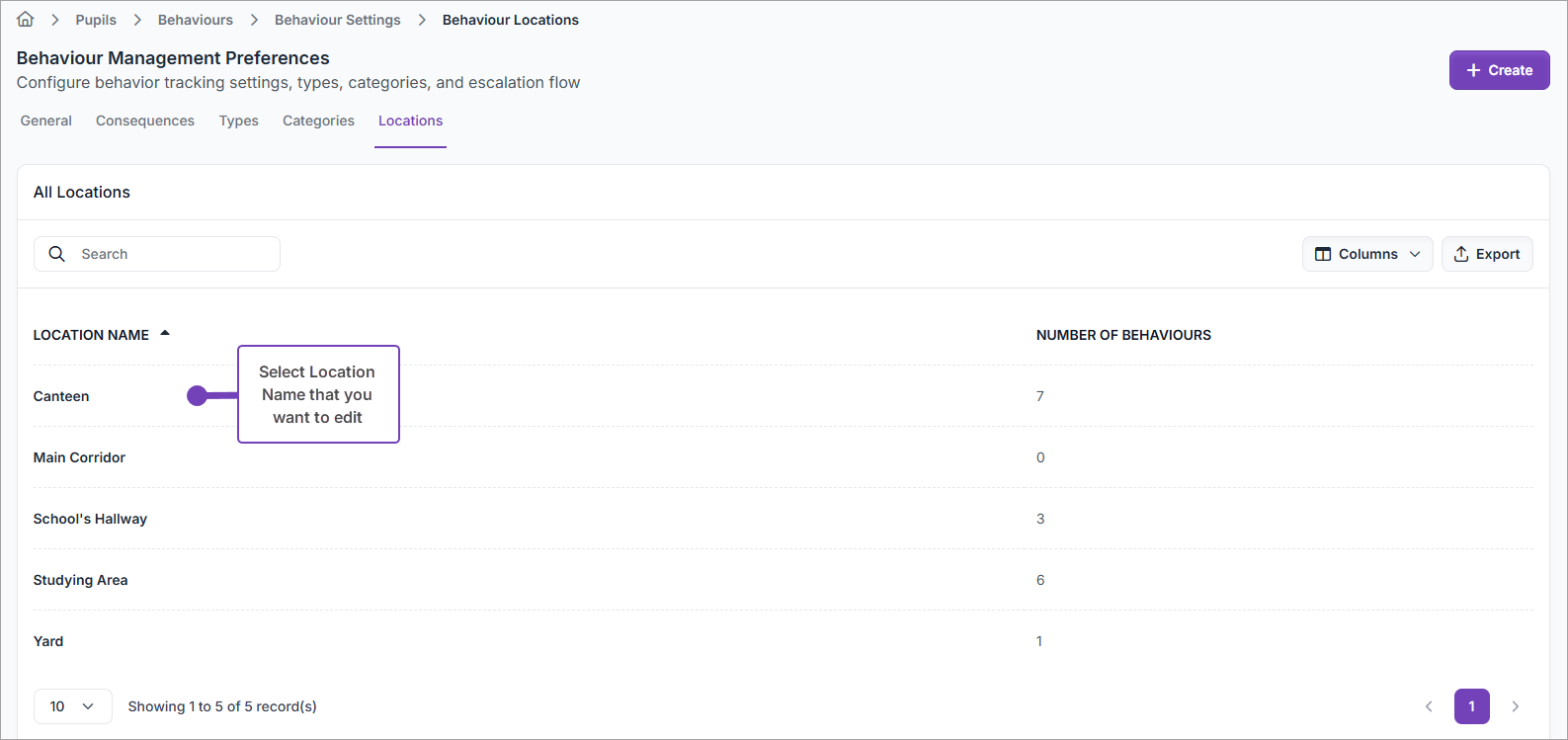Navigate to Behaviours in breadcrumb

(x=196, y=20)
